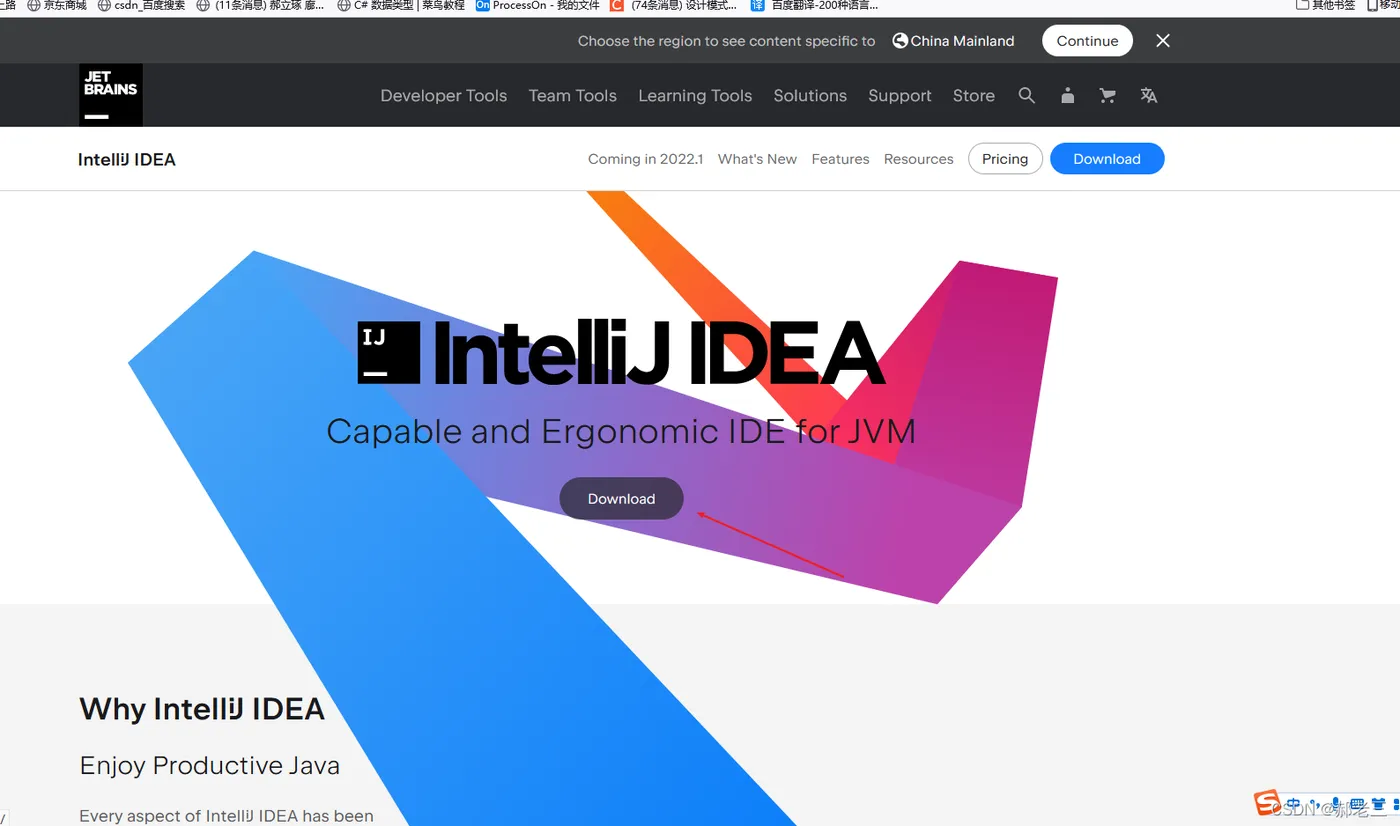Click the 'Capable and Ergonomic IDE for JVM' tagline
1400x826 pixels.
(x=621, y=432)
